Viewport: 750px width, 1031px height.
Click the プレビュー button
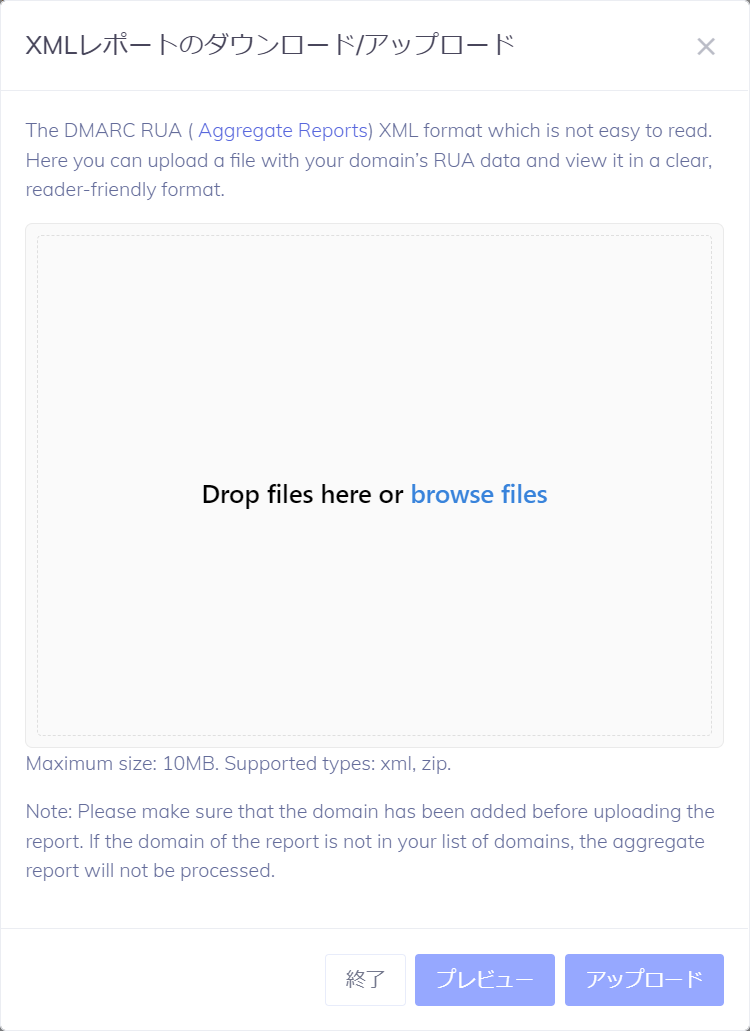click(485, 980)
